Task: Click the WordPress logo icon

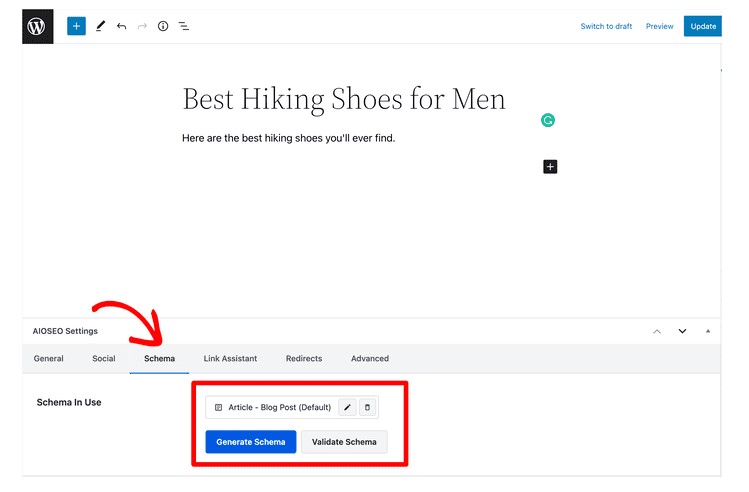Action: click(x=37, y=26)
